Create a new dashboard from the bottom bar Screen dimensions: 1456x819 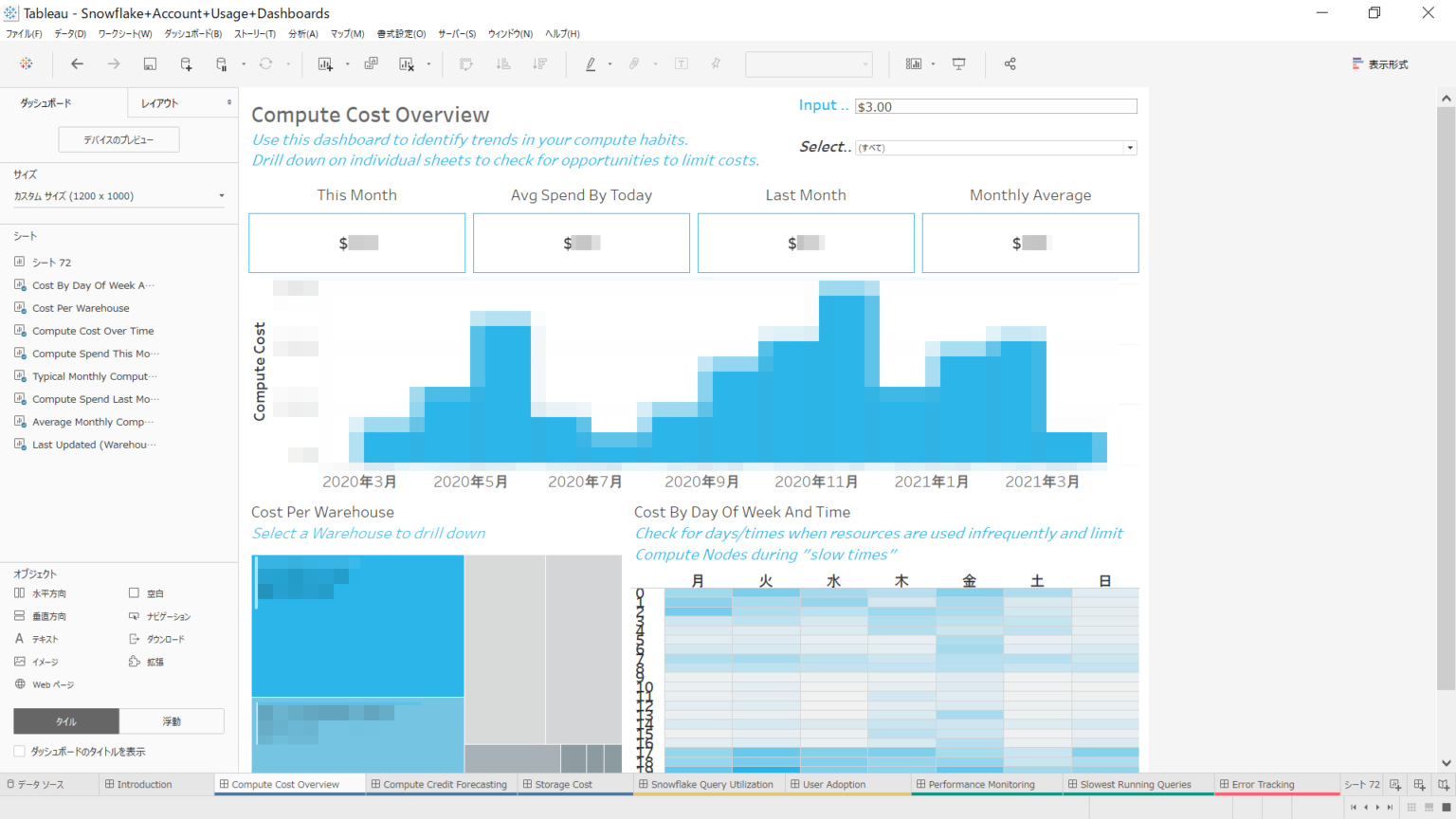(x=1419, y=785)
